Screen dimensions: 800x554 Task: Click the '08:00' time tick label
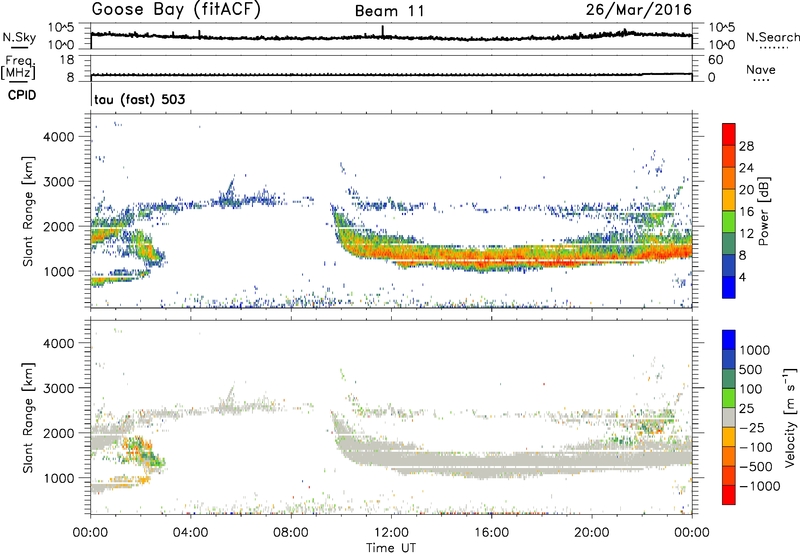[291, 533]
